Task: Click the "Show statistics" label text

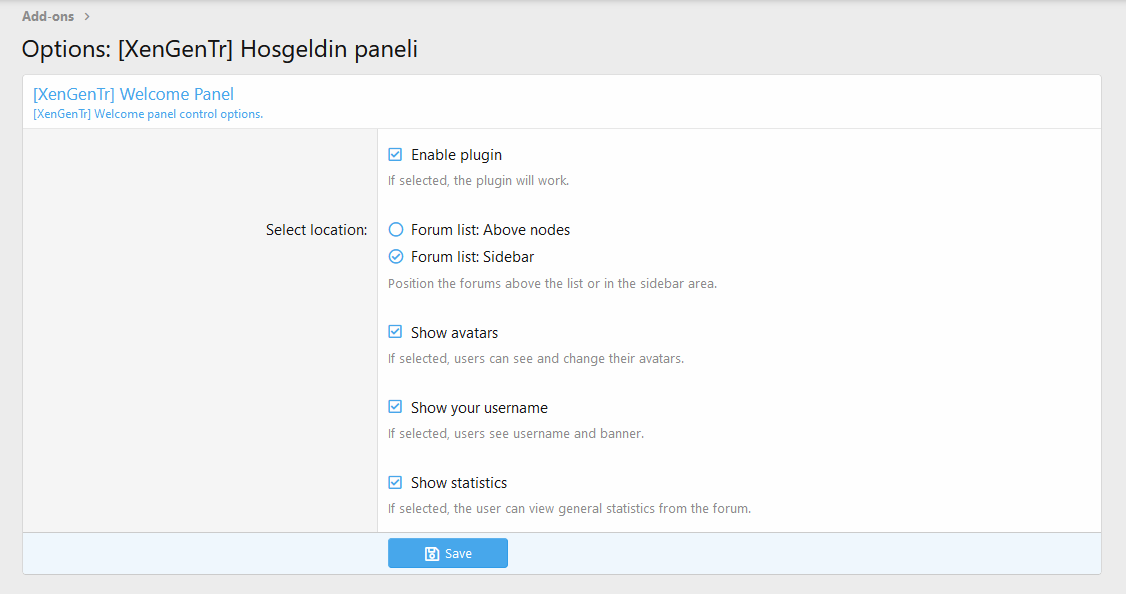Action: click(458, 482)
